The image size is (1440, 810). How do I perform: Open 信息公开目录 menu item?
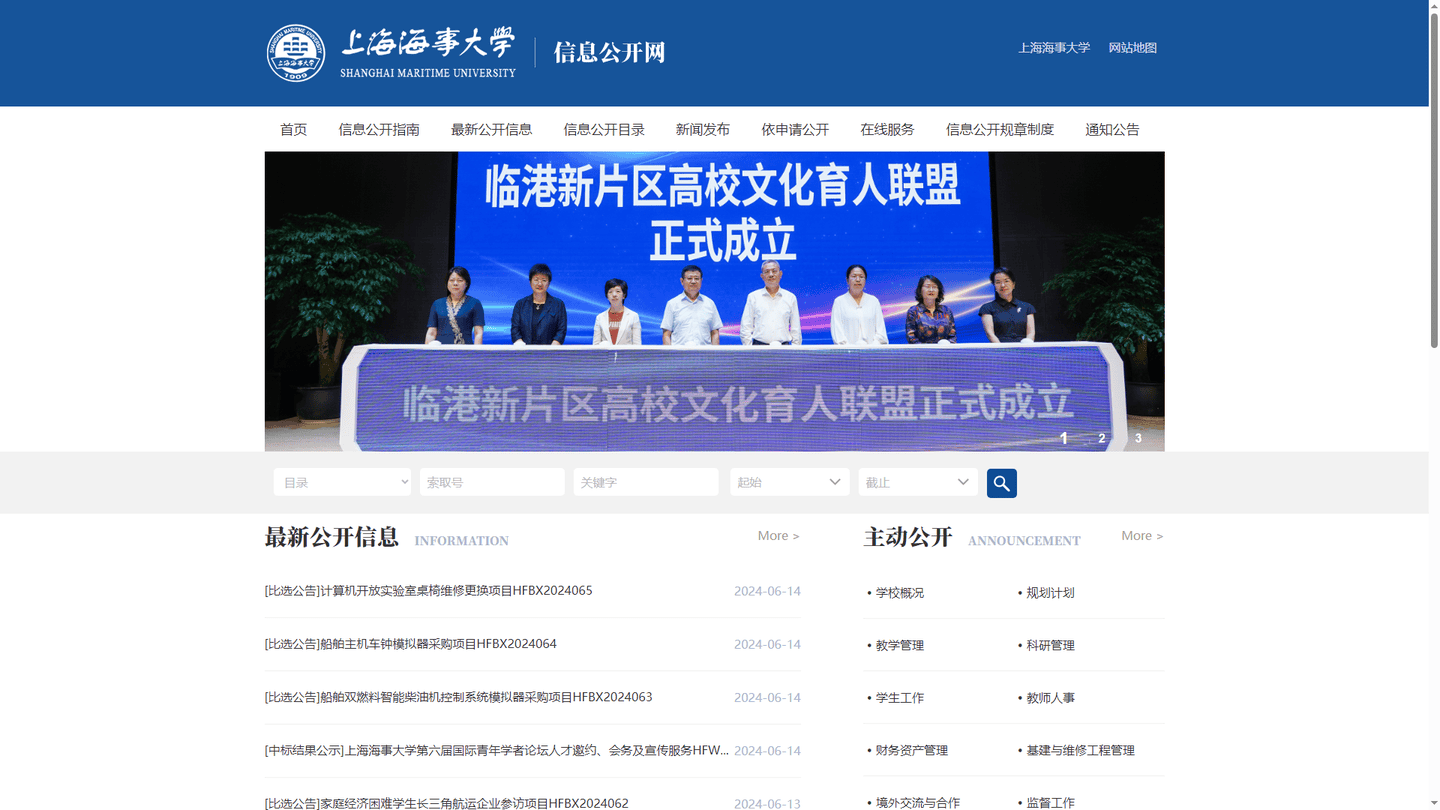click(x=604, y=130)
